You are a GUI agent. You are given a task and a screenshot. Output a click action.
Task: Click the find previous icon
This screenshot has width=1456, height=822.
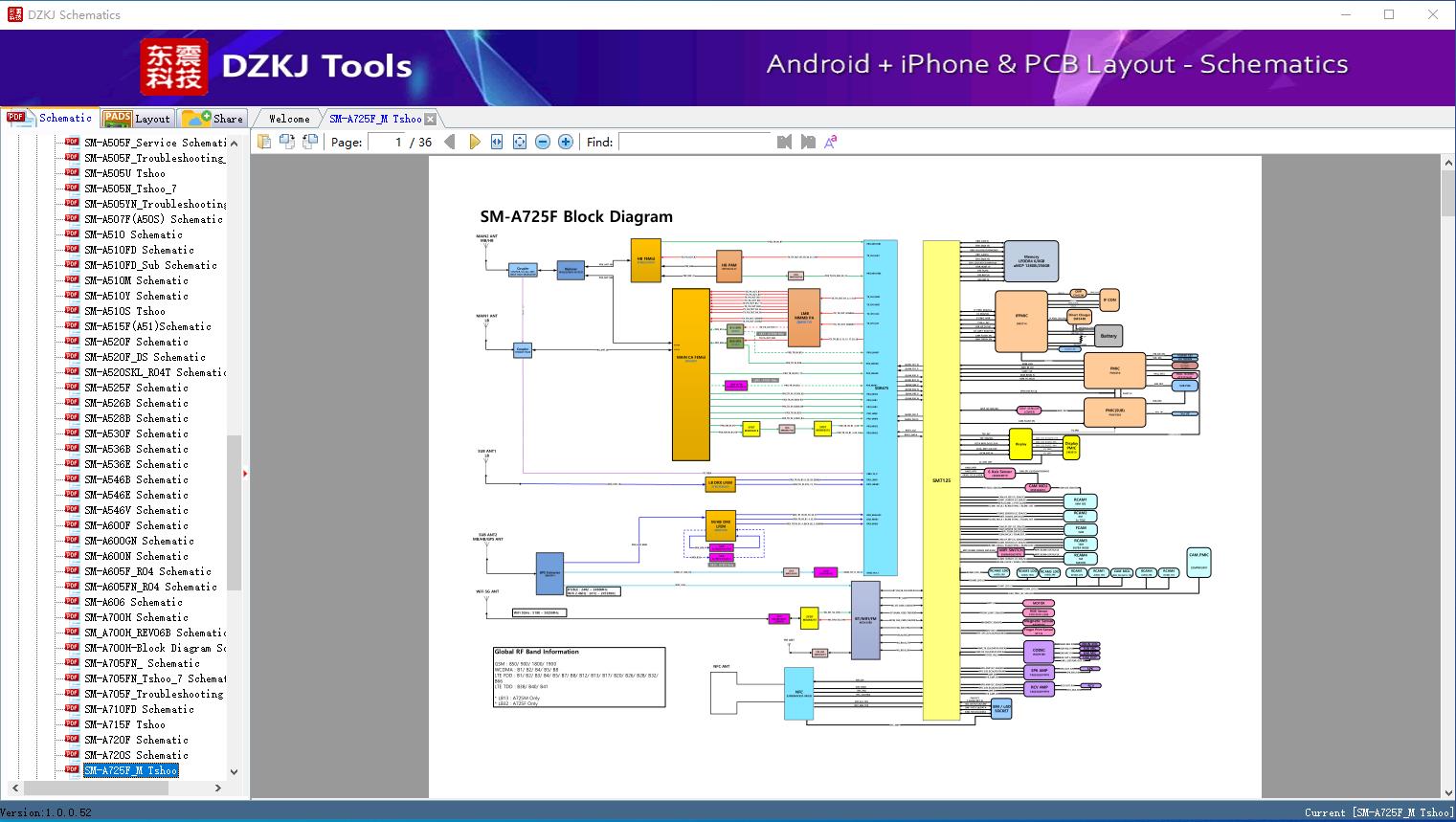click(785, 142)
